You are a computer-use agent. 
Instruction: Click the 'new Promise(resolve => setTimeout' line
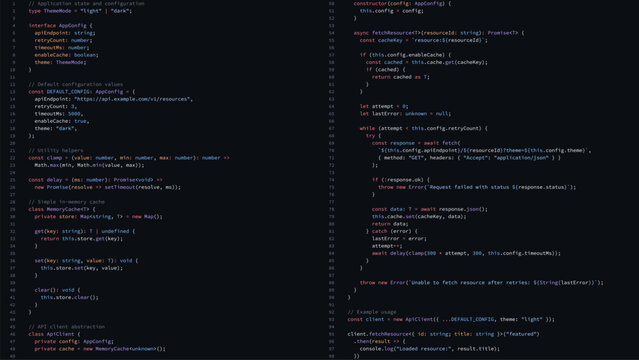tap(108, 187)
